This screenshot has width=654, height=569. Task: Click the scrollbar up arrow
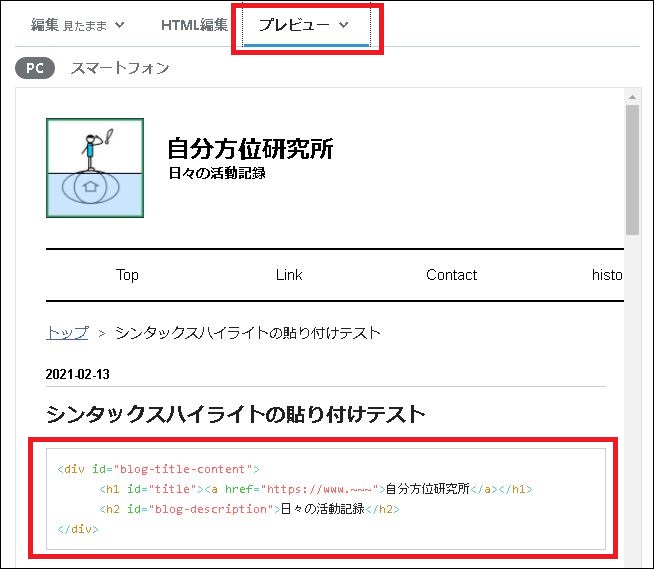632,97
